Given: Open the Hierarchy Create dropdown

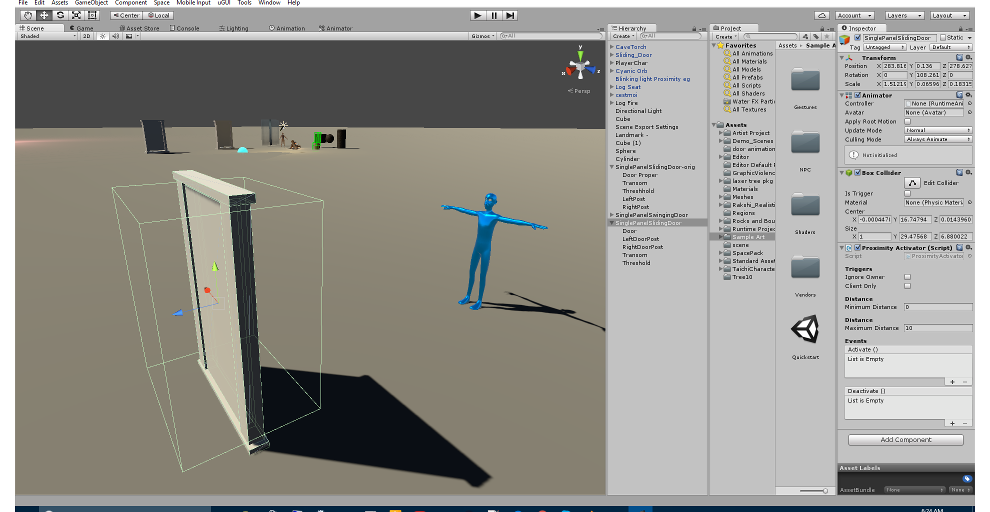Looking at the screenshot, I should point(622,36).
